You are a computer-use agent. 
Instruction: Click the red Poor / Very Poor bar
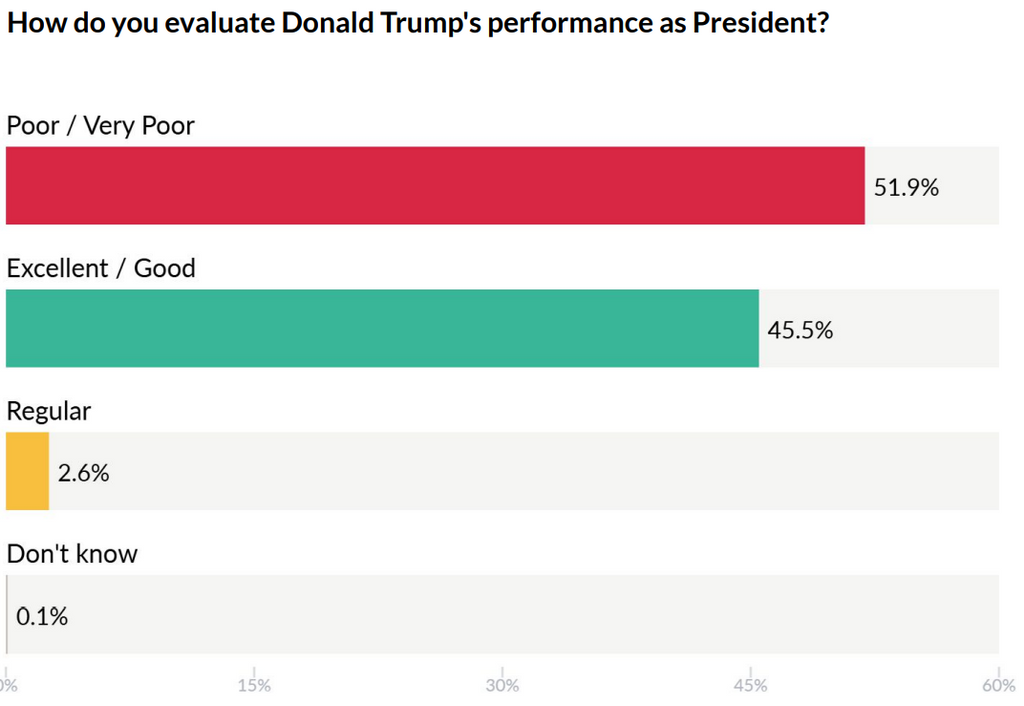coord(435,186)
